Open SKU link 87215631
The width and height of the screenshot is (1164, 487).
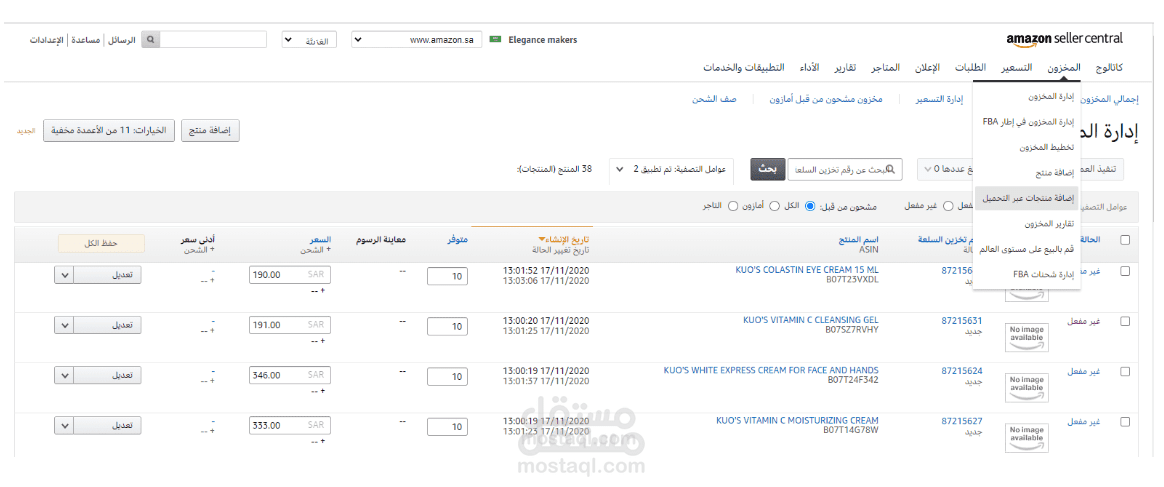pyautogui.click(x=962, y=321)
